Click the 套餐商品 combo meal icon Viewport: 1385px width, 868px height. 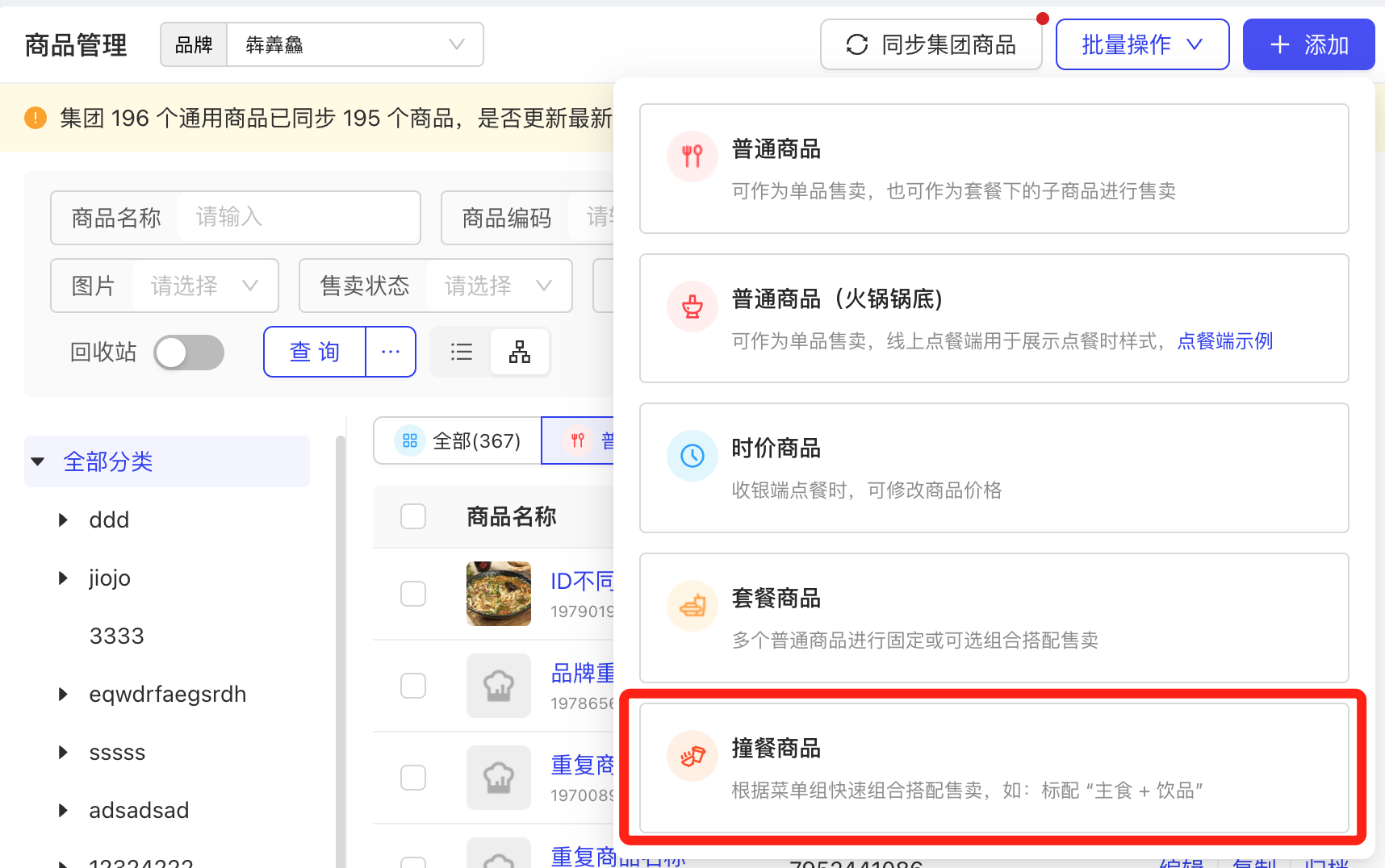pos(692,606)
